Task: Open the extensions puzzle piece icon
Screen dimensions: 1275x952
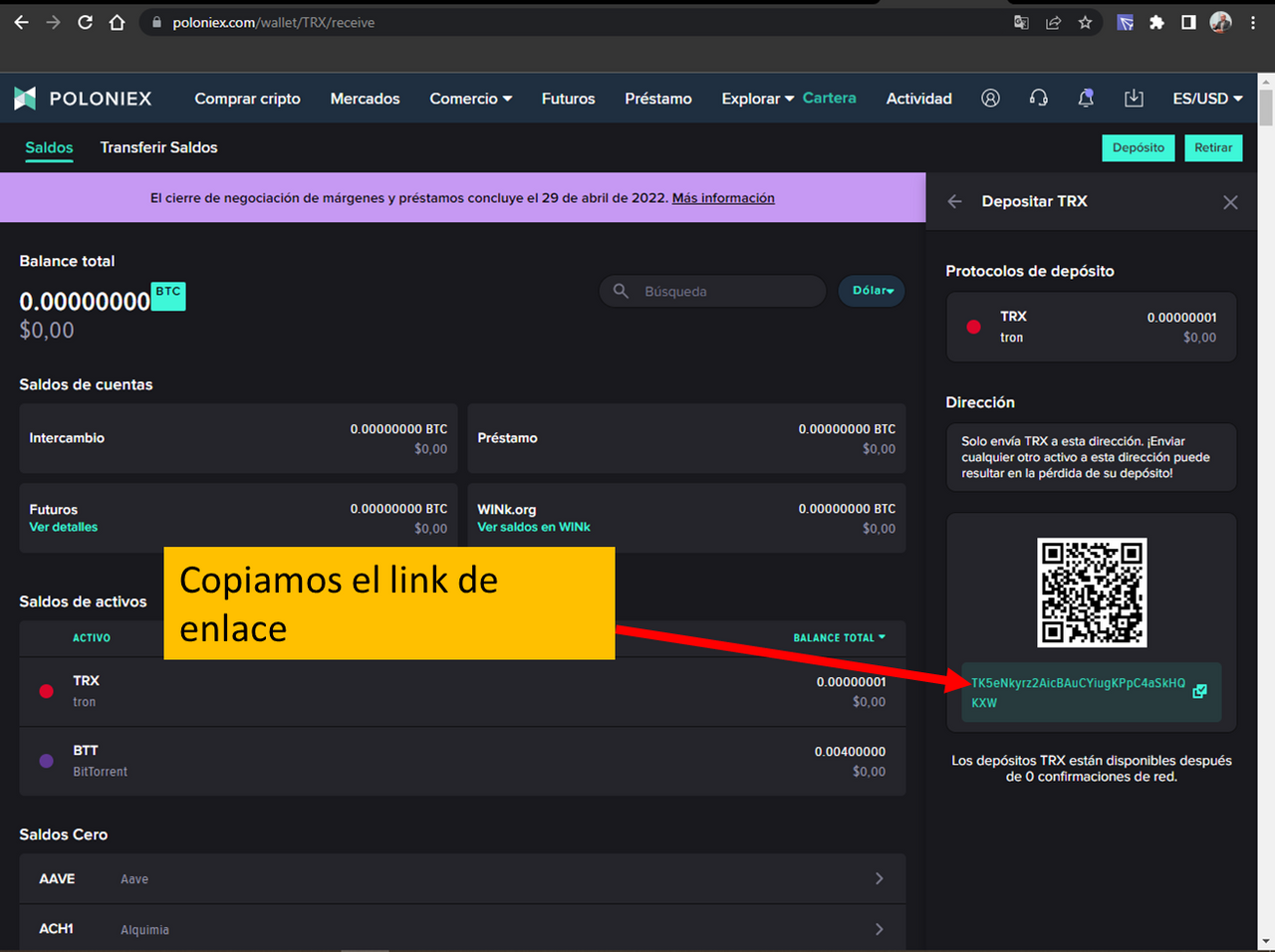Action: click(x=1156, y=22)
